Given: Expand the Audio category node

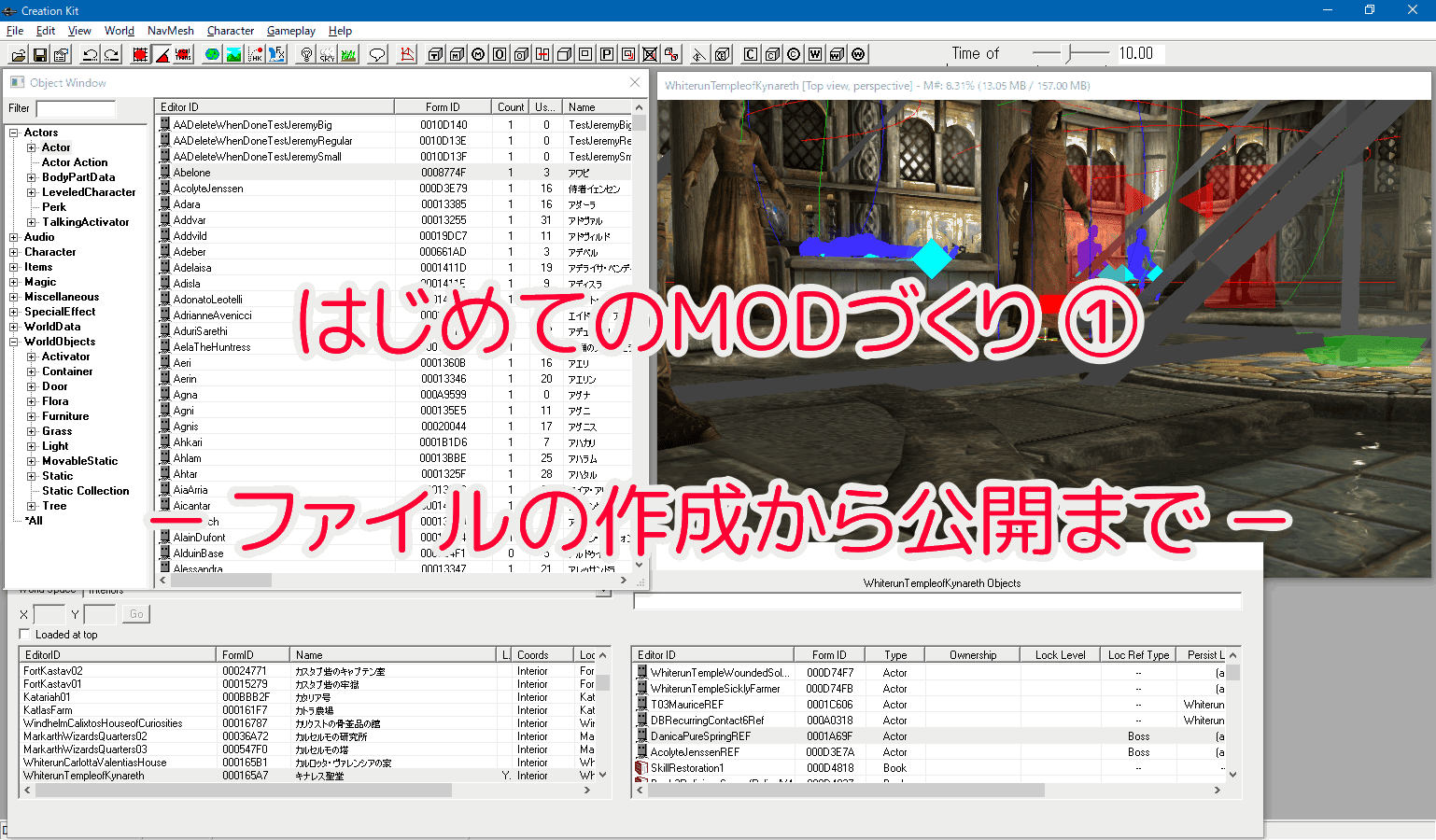Looking at the screenshot, I should [14, 237].
